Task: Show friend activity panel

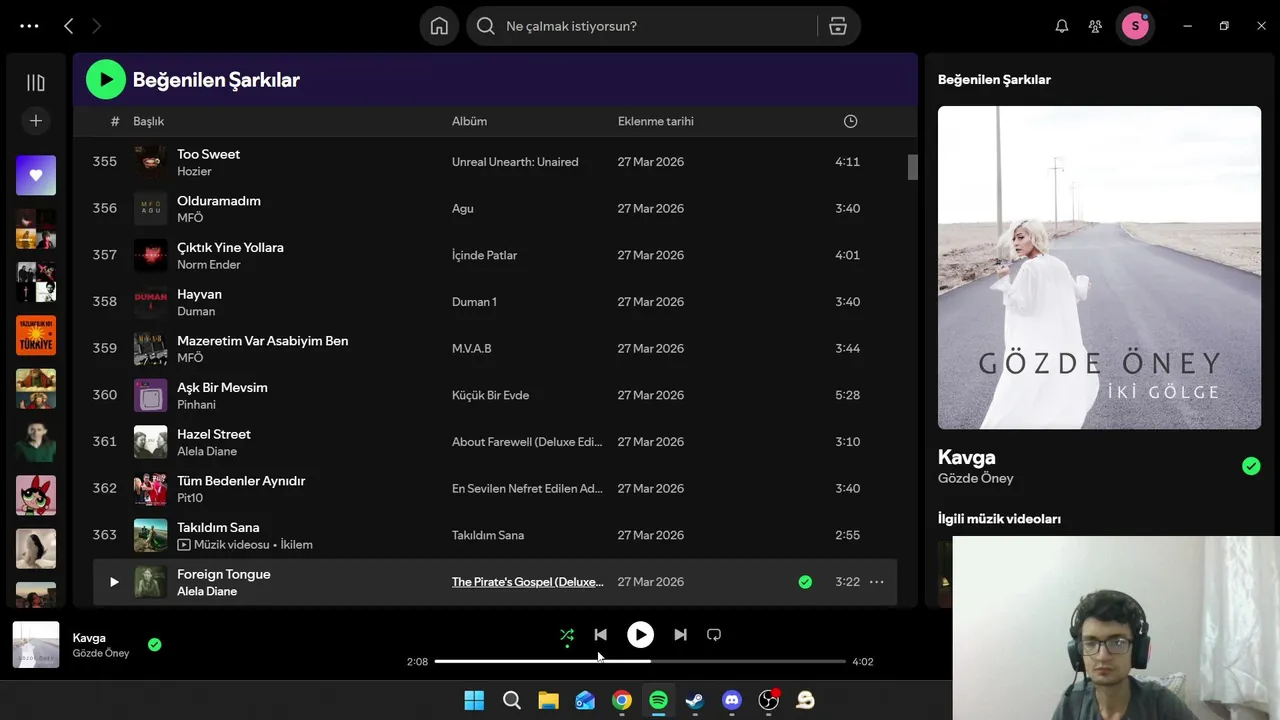Action: pyautogui.click(x=1096, y=26)
